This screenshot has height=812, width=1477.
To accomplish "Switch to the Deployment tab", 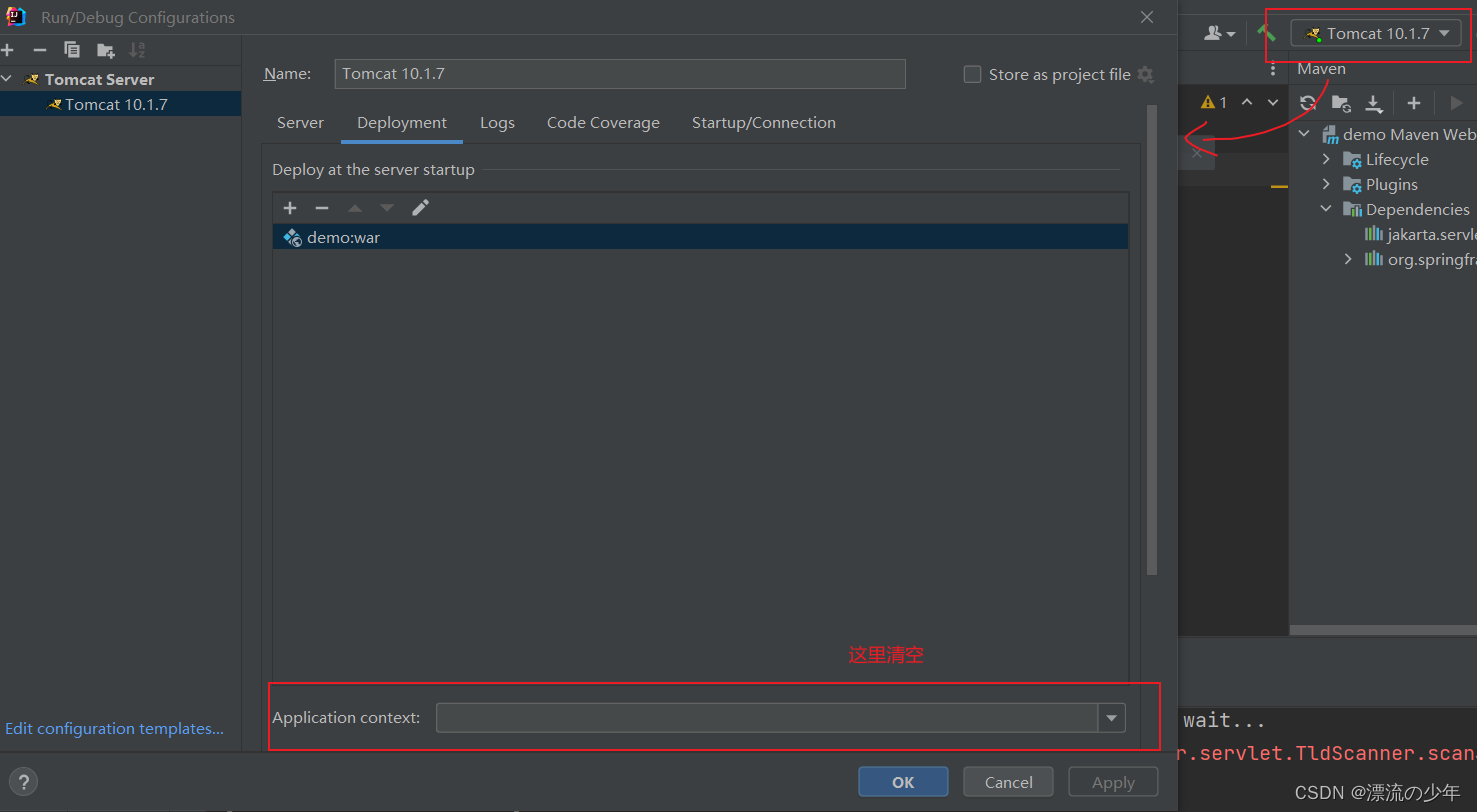I will click(x=402, y=123).
